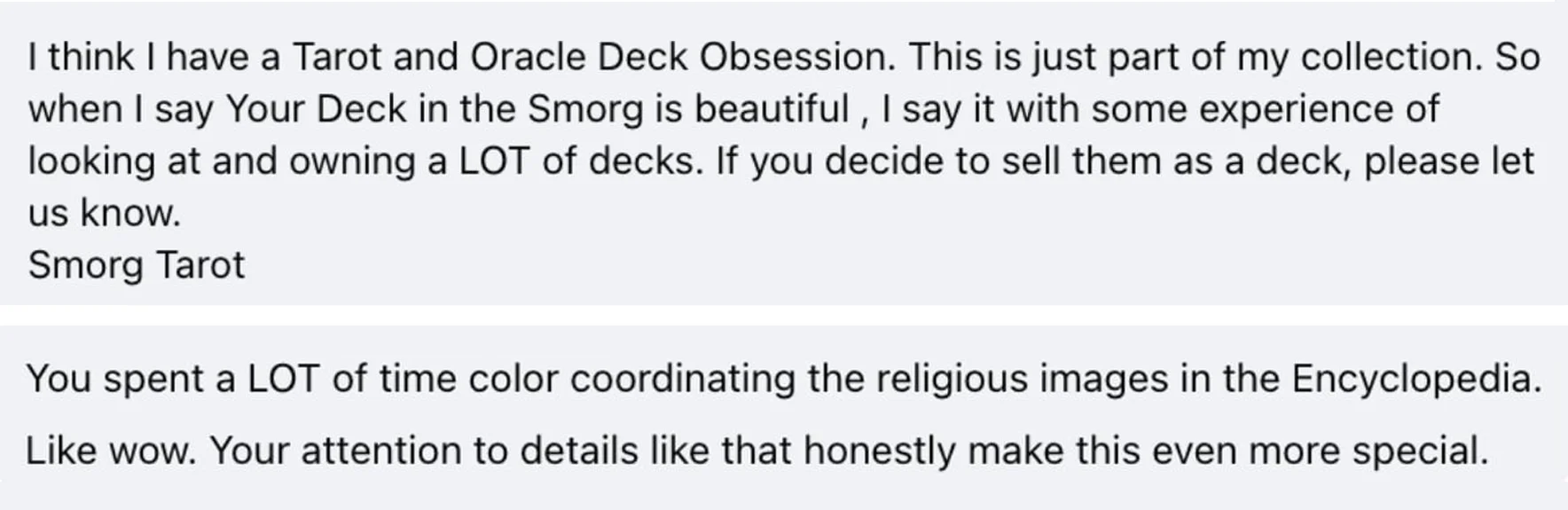Click the words "some experience of"
The image size is (1568, 510).
1266,109
